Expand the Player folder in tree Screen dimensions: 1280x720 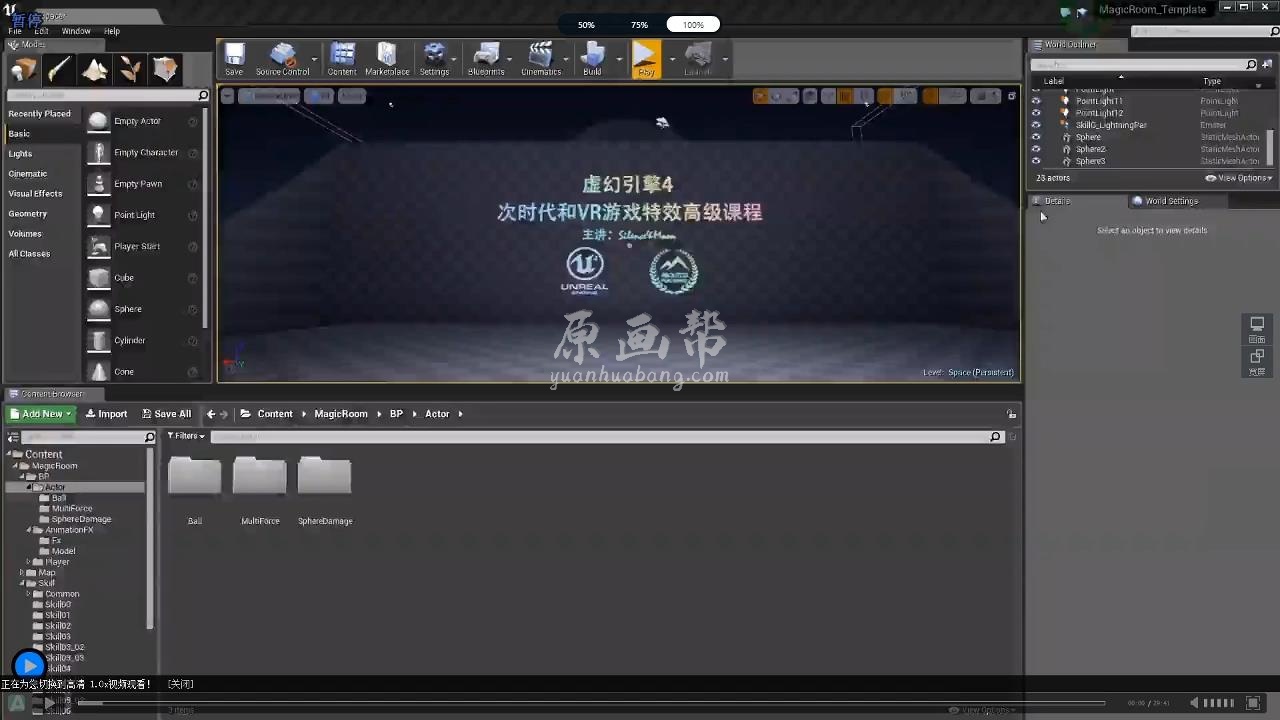point(29,562)
